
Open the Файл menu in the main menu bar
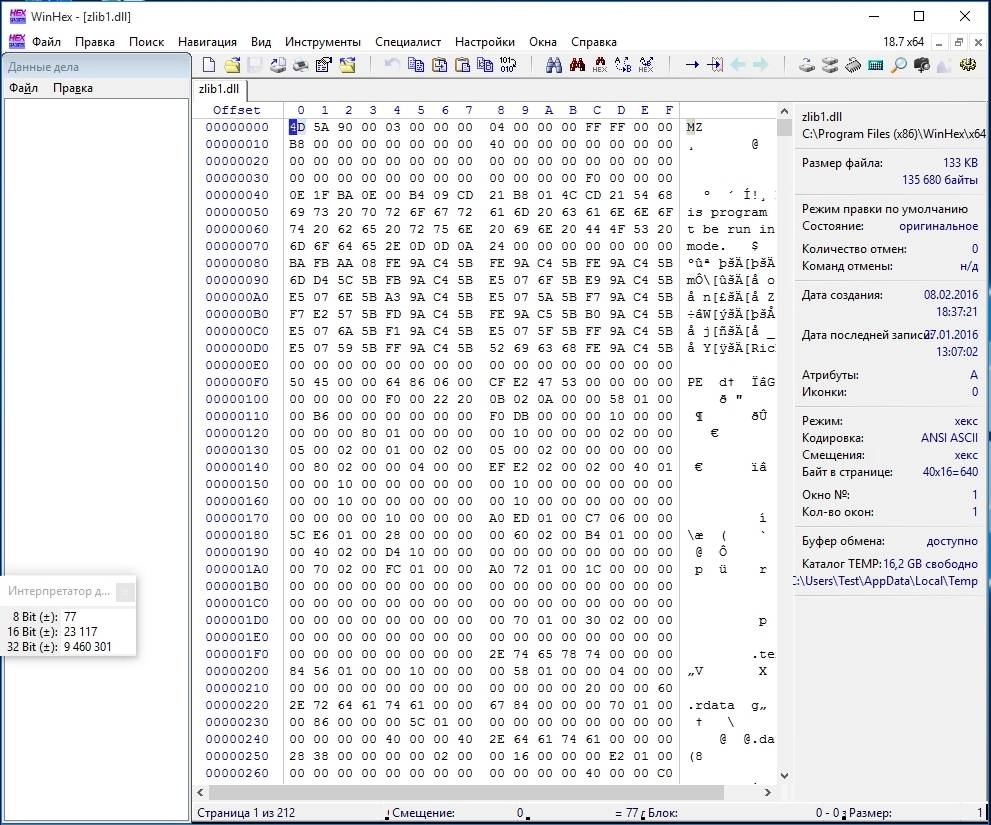click(46, 42)
